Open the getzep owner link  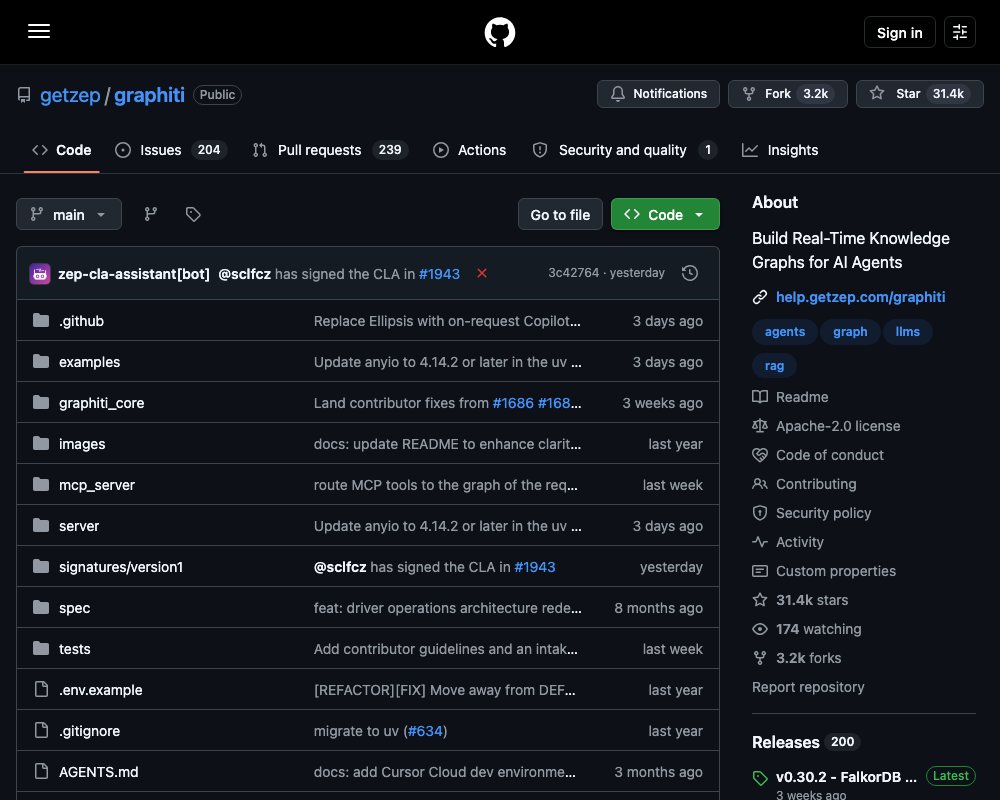(x=70, y=95)
